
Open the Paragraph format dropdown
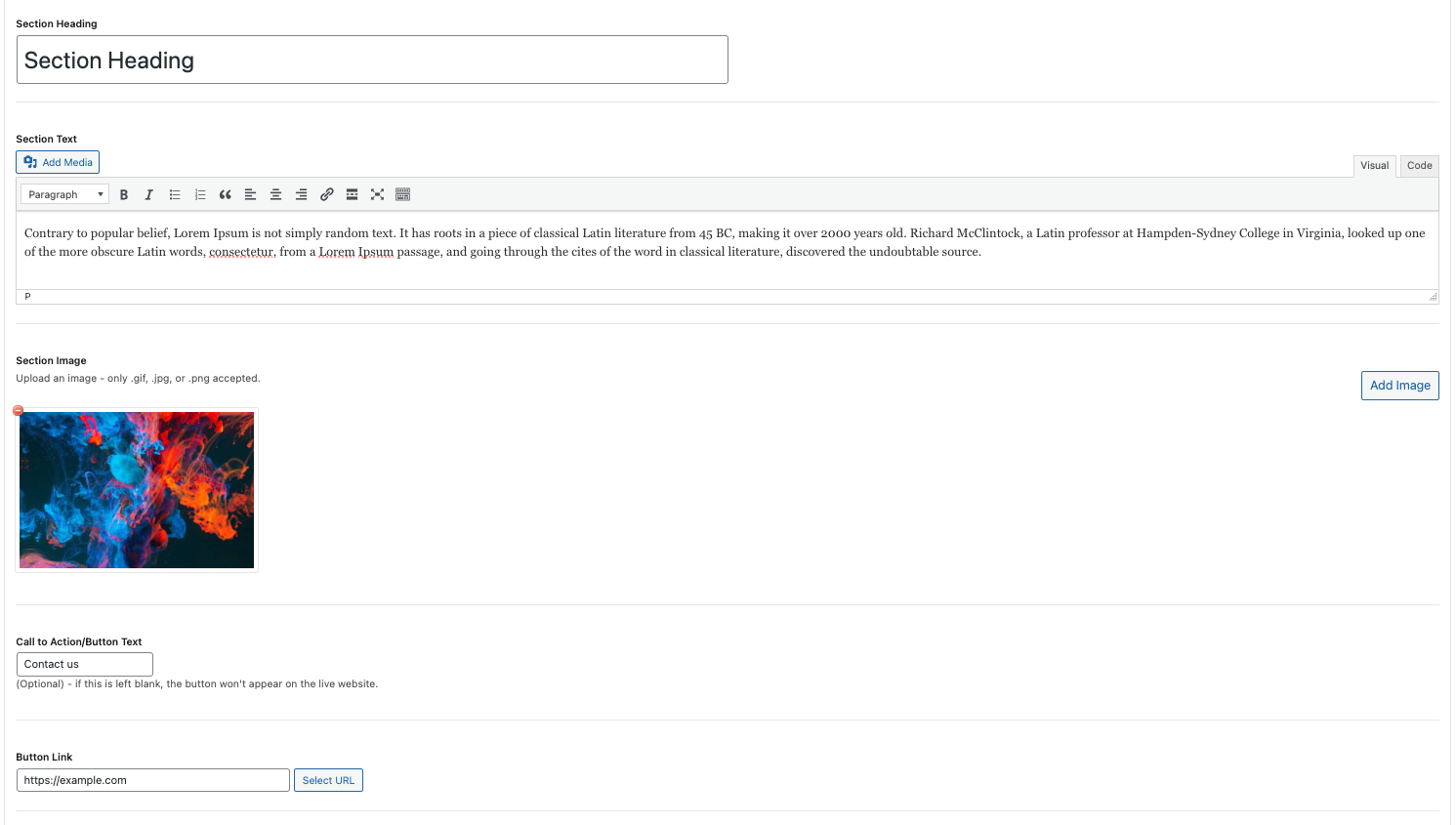(x=64, y=194)
